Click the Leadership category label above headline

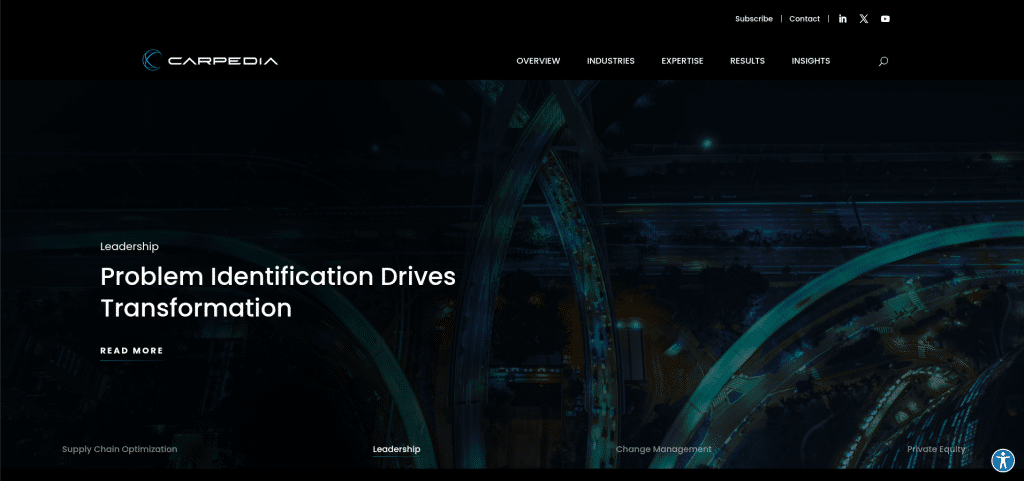(129, 247)
